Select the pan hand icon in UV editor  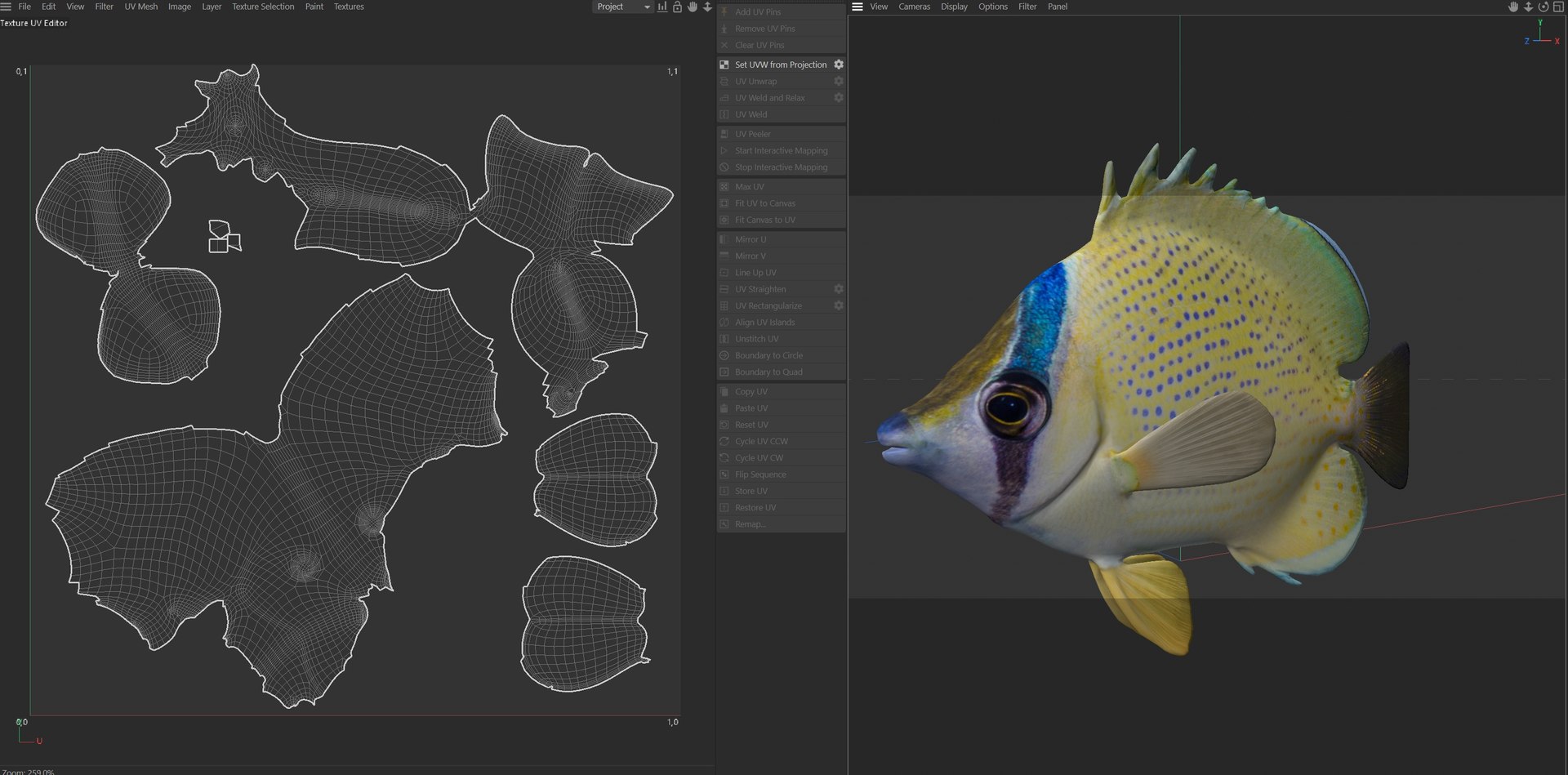(693, 7)
